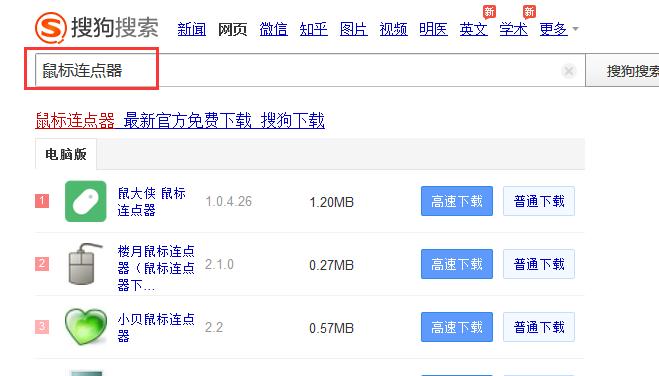Click the 搜狗搜索 search button
Image resolution: width=659 pixels, height=376 pixels.
click(622, 71)
